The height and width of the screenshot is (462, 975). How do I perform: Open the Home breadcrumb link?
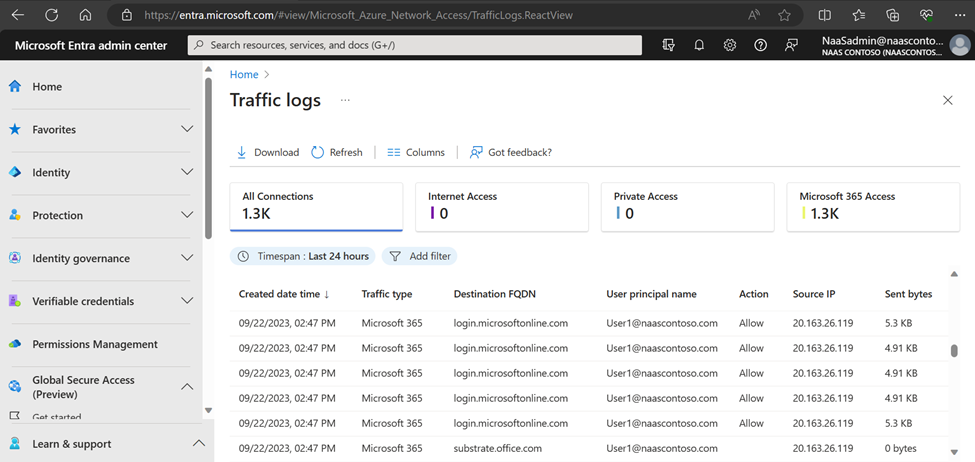coord(244,75)
